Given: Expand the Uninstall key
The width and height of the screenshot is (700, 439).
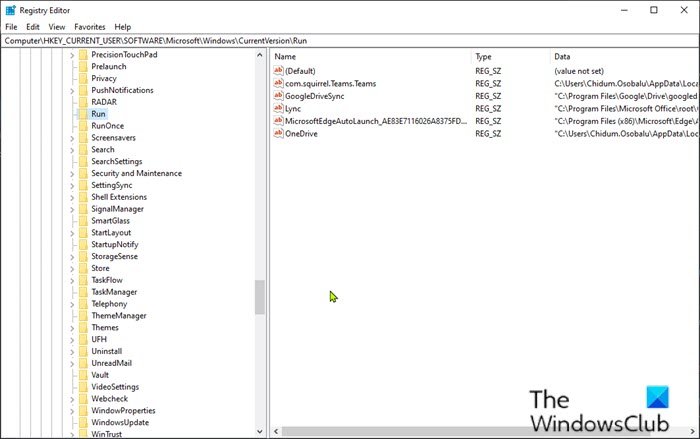Looking at the screenshot, I should [72, 352].
